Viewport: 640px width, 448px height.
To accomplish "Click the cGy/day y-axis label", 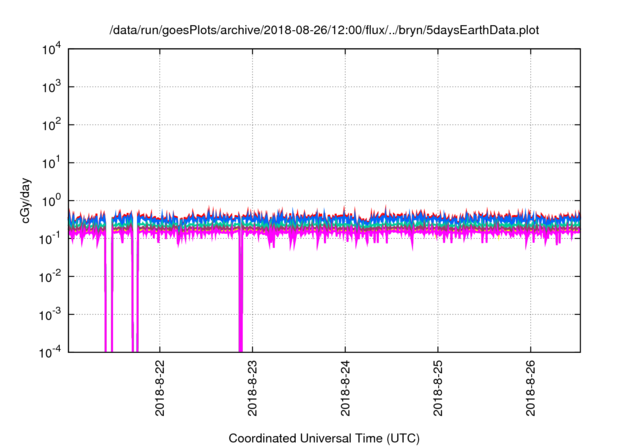I will (26, 200).
